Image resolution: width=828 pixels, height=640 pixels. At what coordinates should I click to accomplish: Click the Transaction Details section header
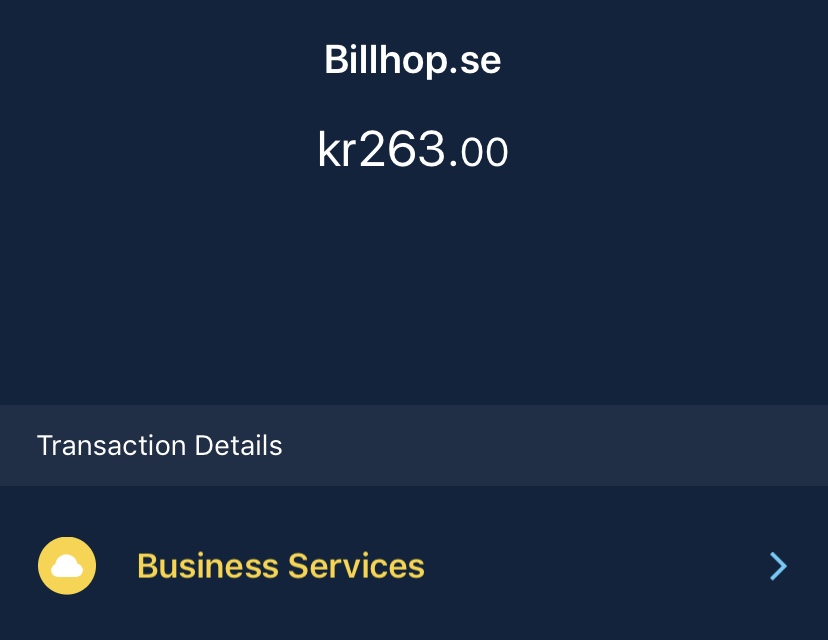coord(160,445)
